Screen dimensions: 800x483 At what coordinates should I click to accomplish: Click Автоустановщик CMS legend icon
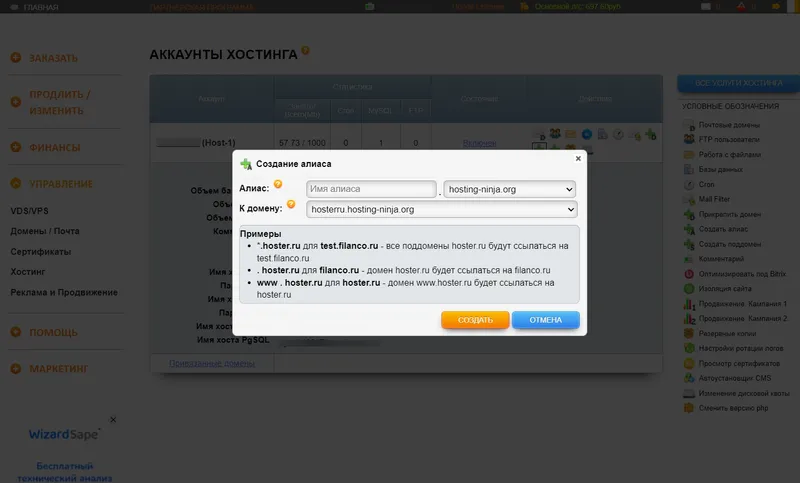tap(689, 378)
